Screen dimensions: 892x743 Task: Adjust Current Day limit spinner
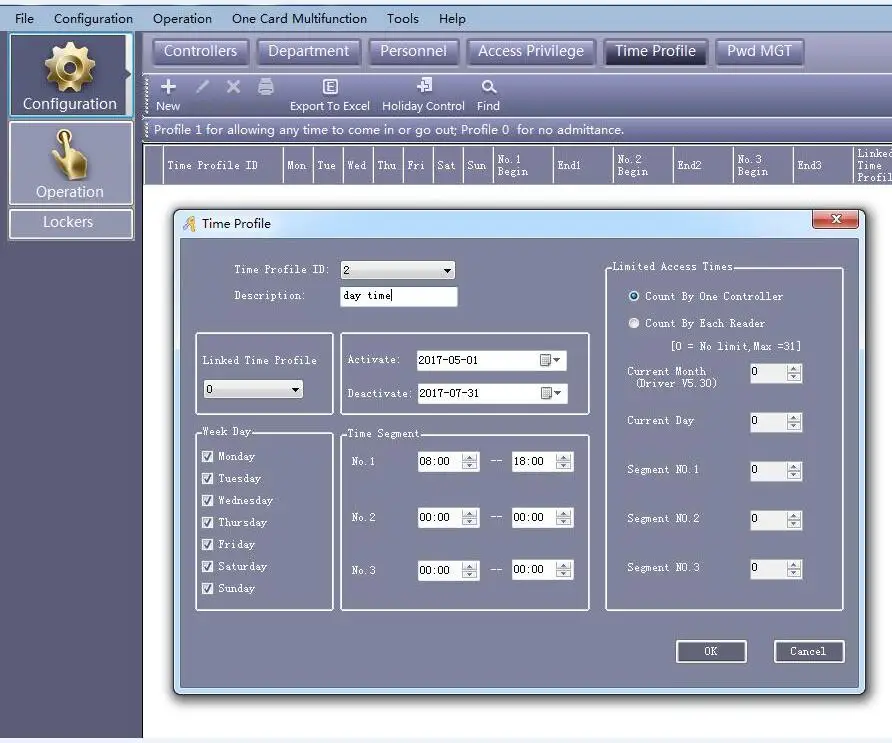(794, 422)
